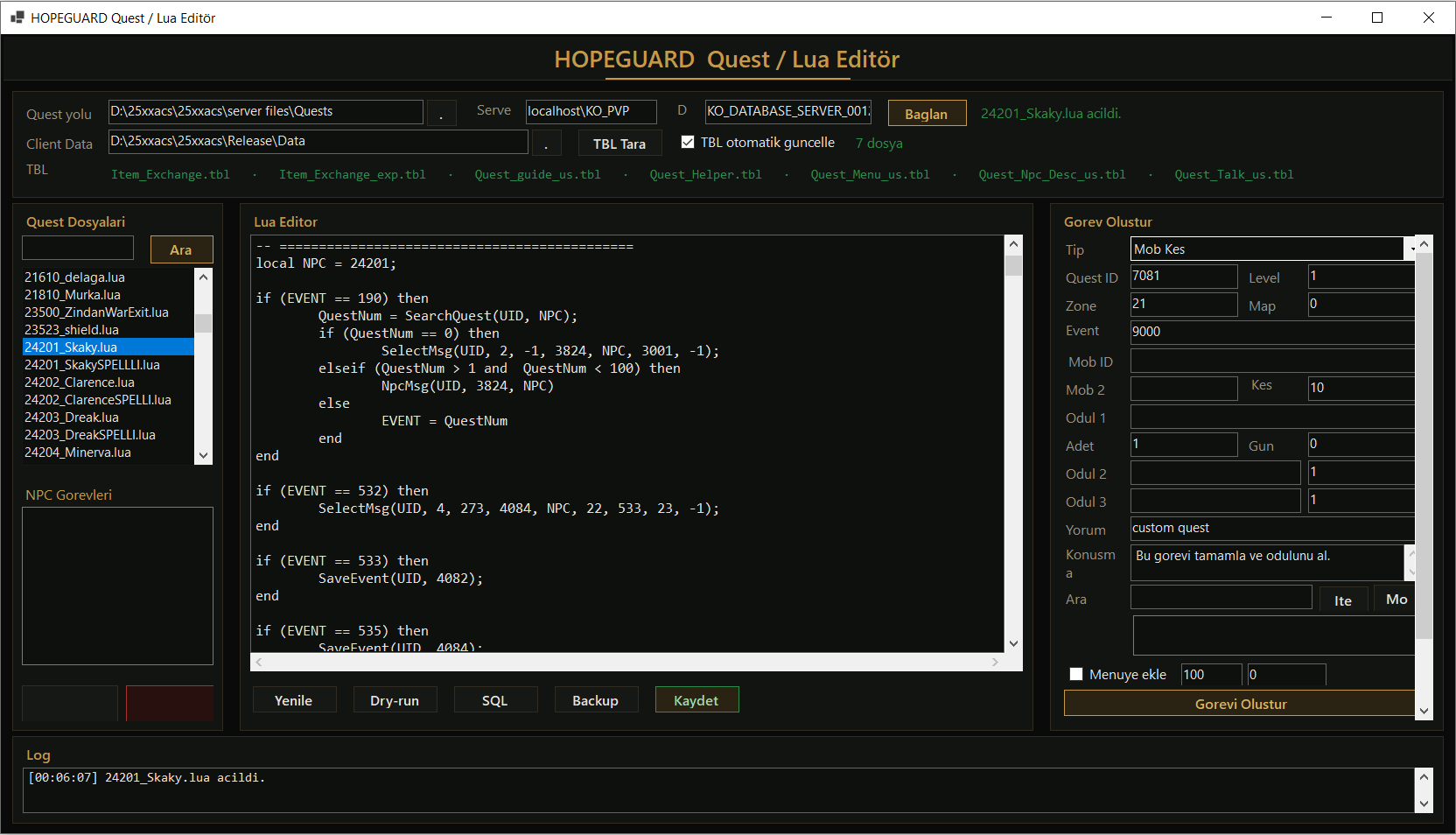1456x835 pixels.
Task: Click Lua editor vertical scrollbar down arrow
Action: (1013, 643)
